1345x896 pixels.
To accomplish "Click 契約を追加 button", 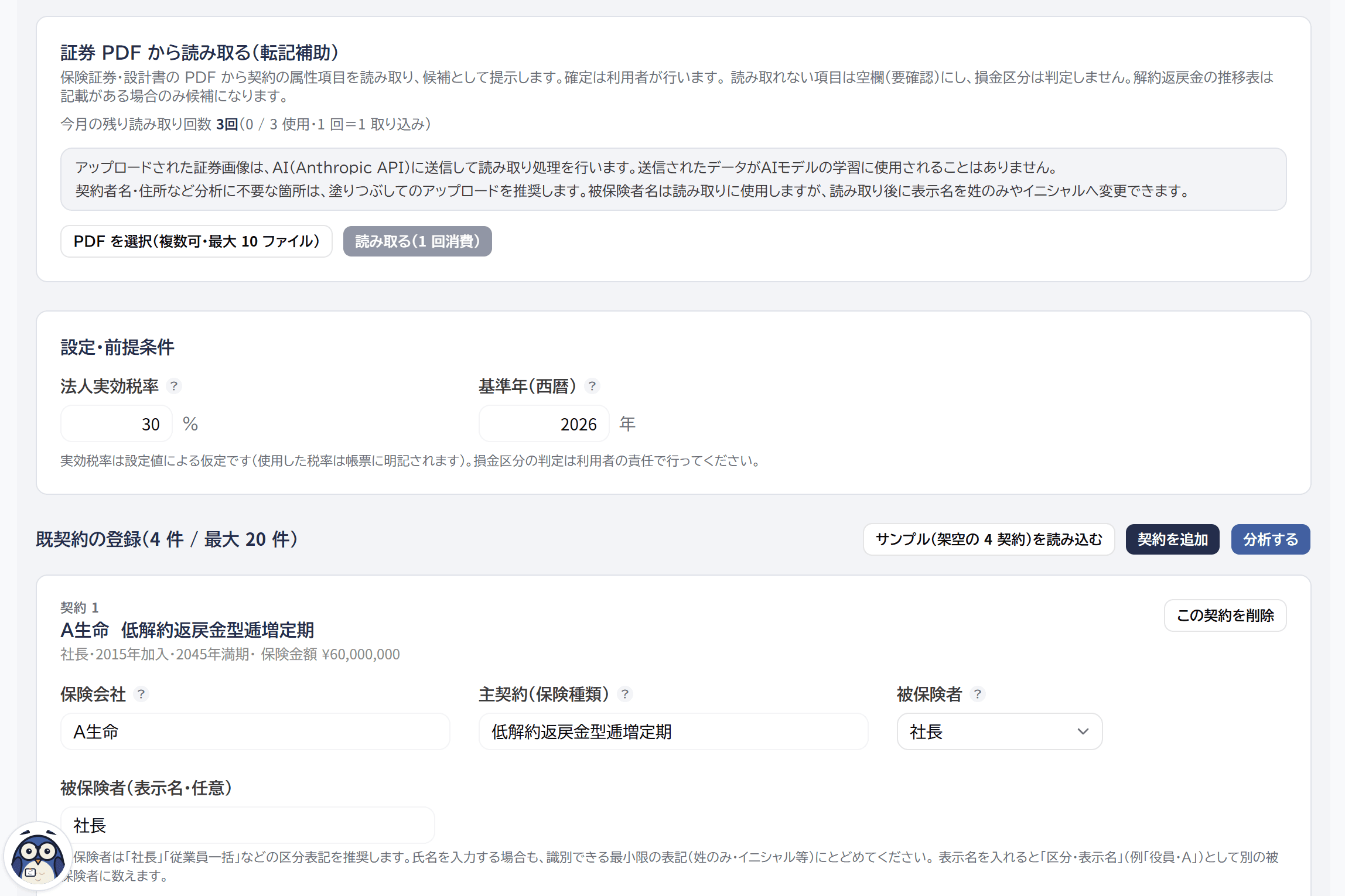I will [x=1172, y=539].
